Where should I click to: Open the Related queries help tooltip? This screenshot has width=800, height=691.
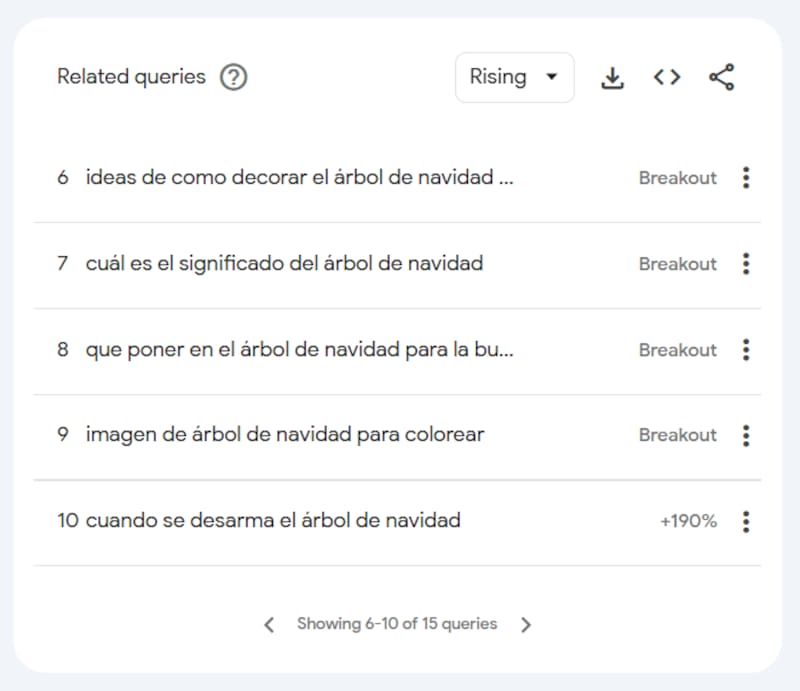pyautogui.click(x=234, y=77)
